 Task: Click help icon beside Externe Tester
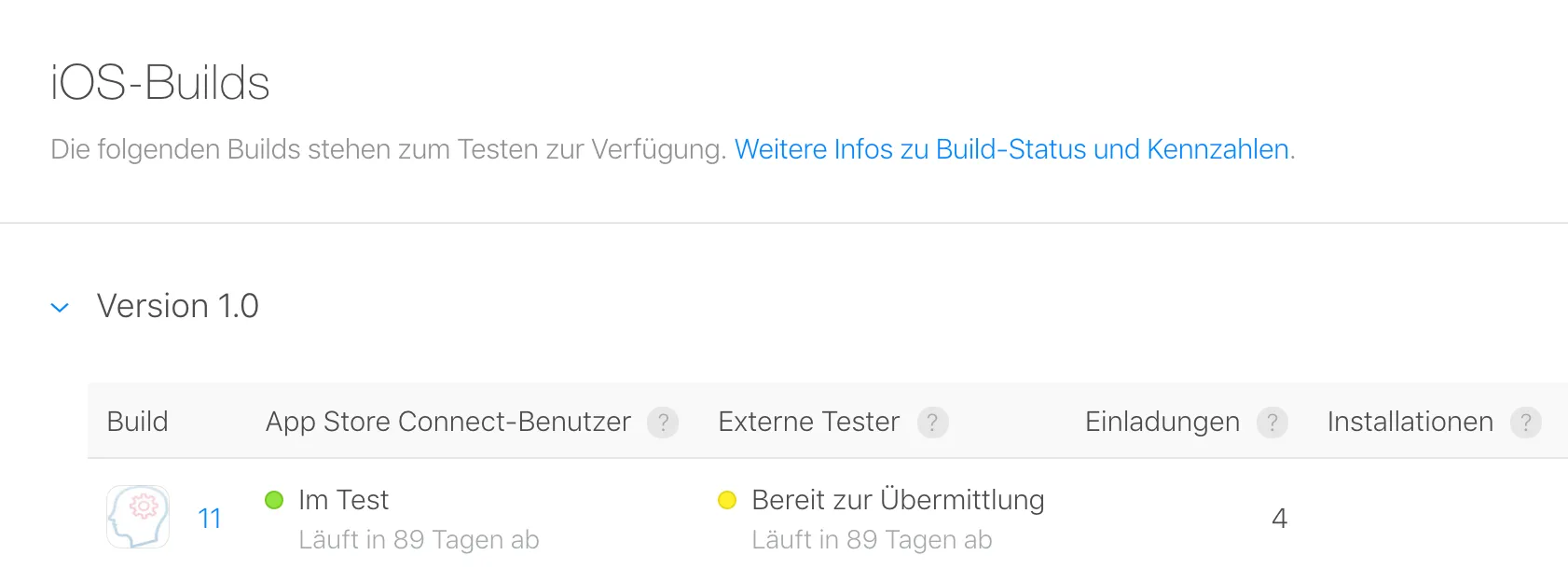(932, 423)
